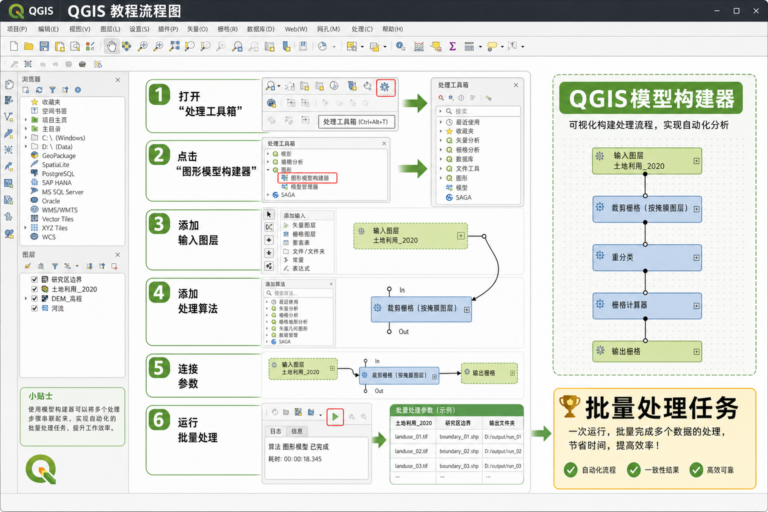Toggle the 研究区边界 layer checkbox
Viewport: 768px width, 512px height.
pos(35,279)
